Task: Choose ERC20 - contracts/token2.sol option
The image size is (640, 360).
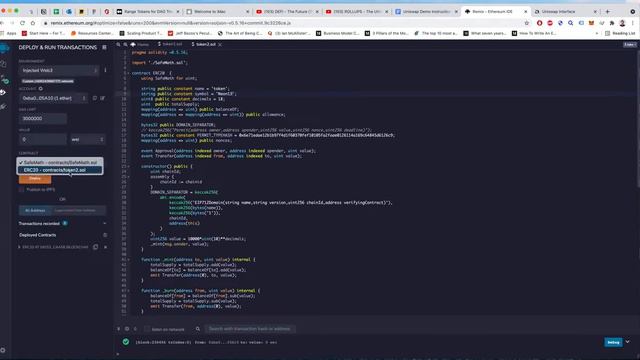Action: pos(60,170)
